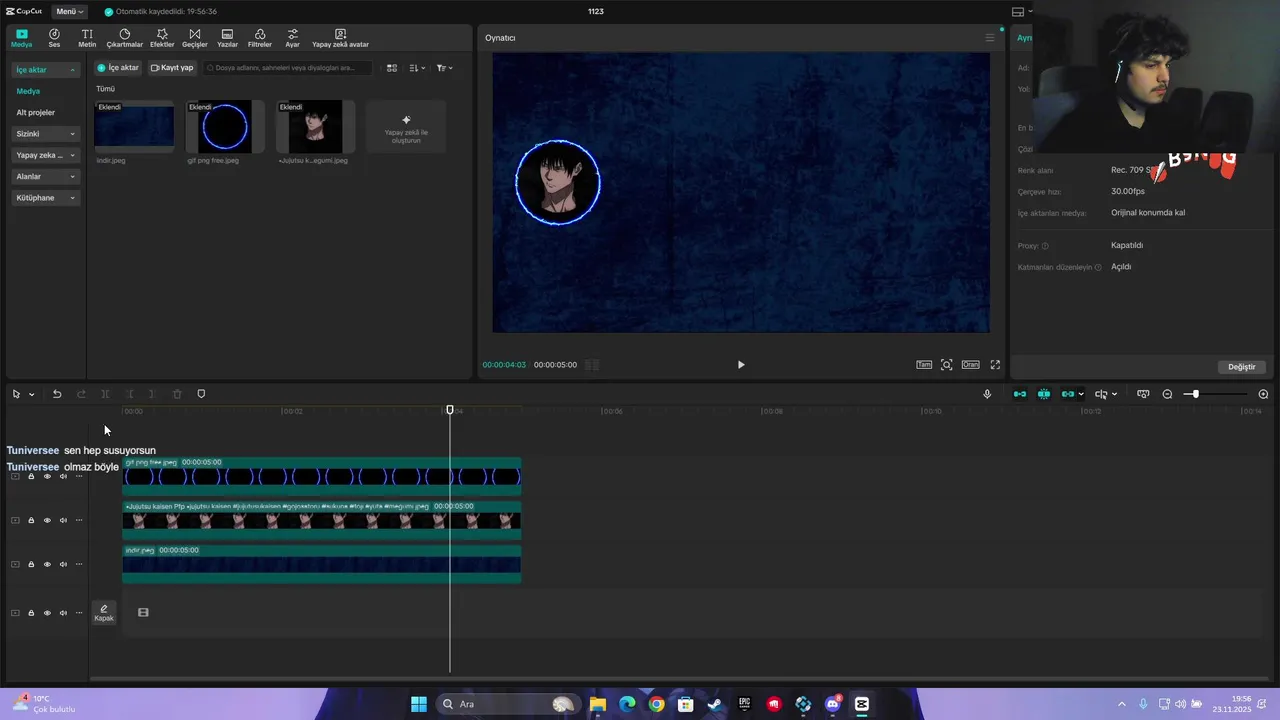
Task: Click Yapay zekâ ile oluşturun card
Action: pyautogui.click(x=406, y=127)
